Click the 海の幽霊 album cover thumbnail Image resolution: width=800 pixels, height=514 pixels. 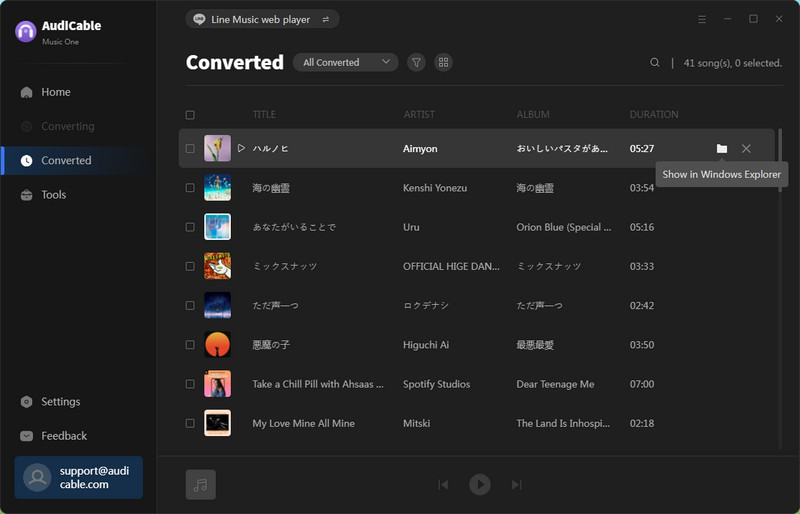point(217,188)
